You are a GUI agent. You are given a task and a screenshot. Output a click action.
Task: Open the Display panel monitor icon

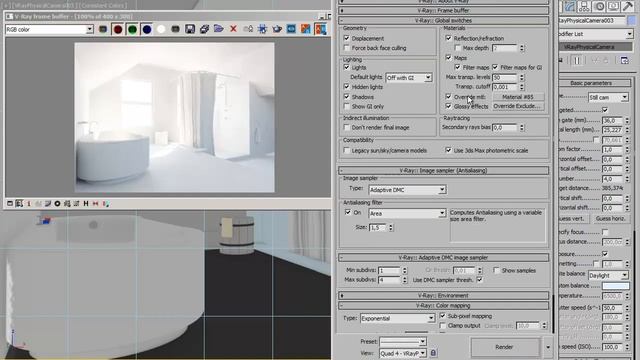coord(613,7)
